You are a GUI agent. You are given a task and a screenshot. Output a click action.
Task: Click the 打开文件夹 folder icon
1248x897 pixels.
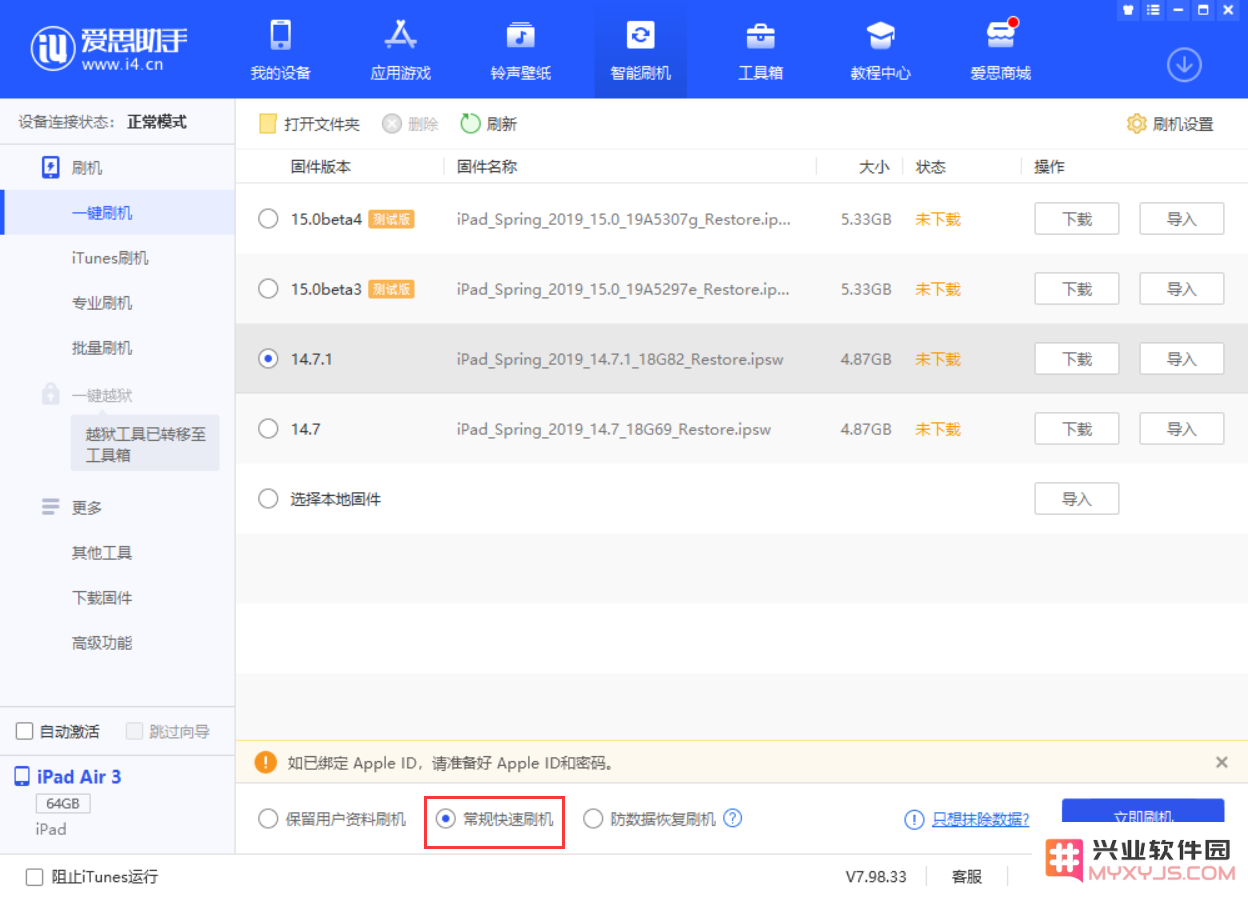tap(268, 124)
